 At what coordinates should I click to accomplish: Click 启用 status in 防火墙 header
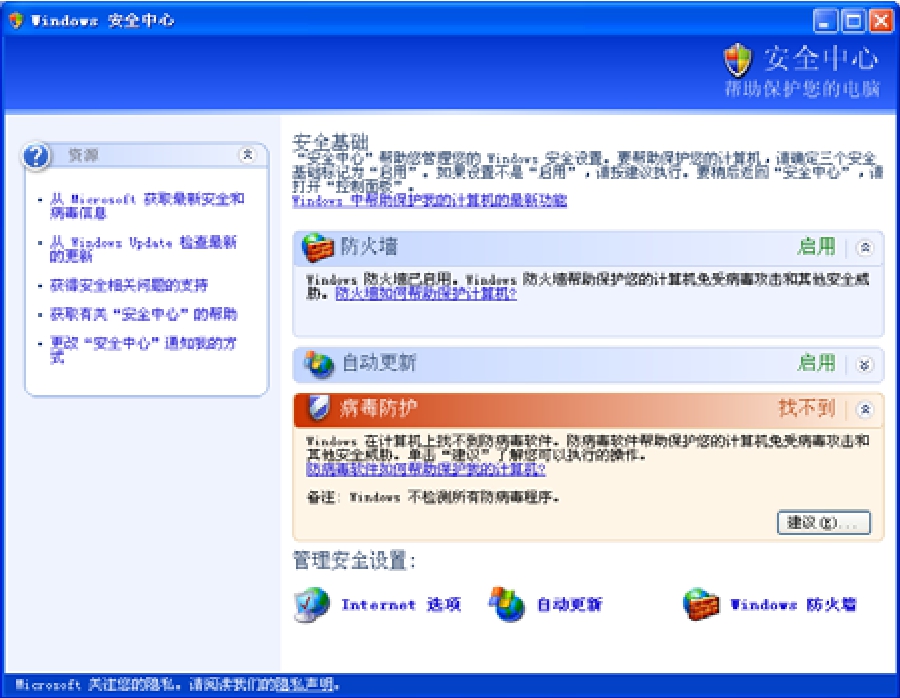click(817, 247)
